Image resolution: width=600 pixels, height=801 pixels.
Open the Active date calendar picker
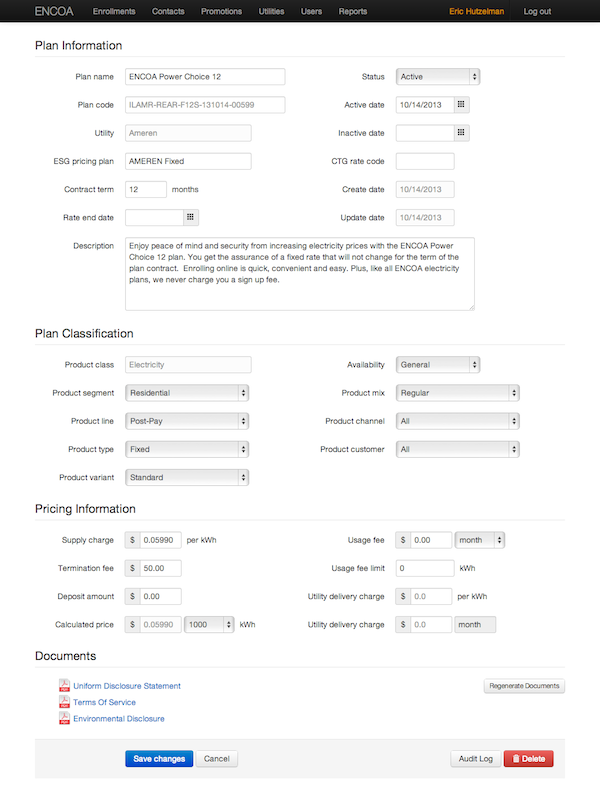click(461, 104)
